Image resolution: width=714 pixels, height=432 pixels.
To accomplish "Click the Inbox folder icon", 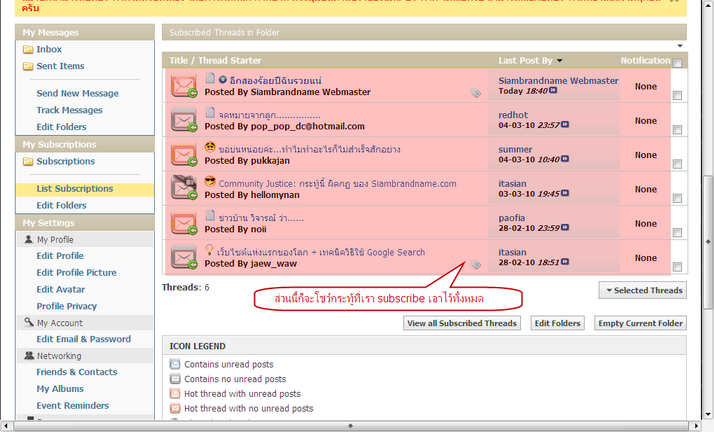I will [x=28, y=49].
